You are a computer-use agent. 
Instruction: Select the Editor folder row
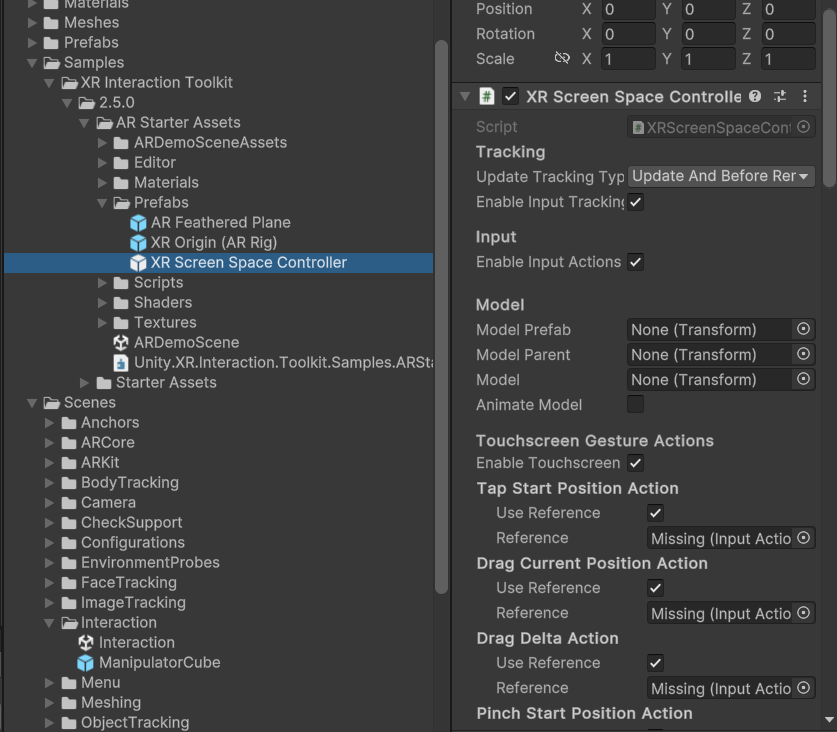(219, 163)
